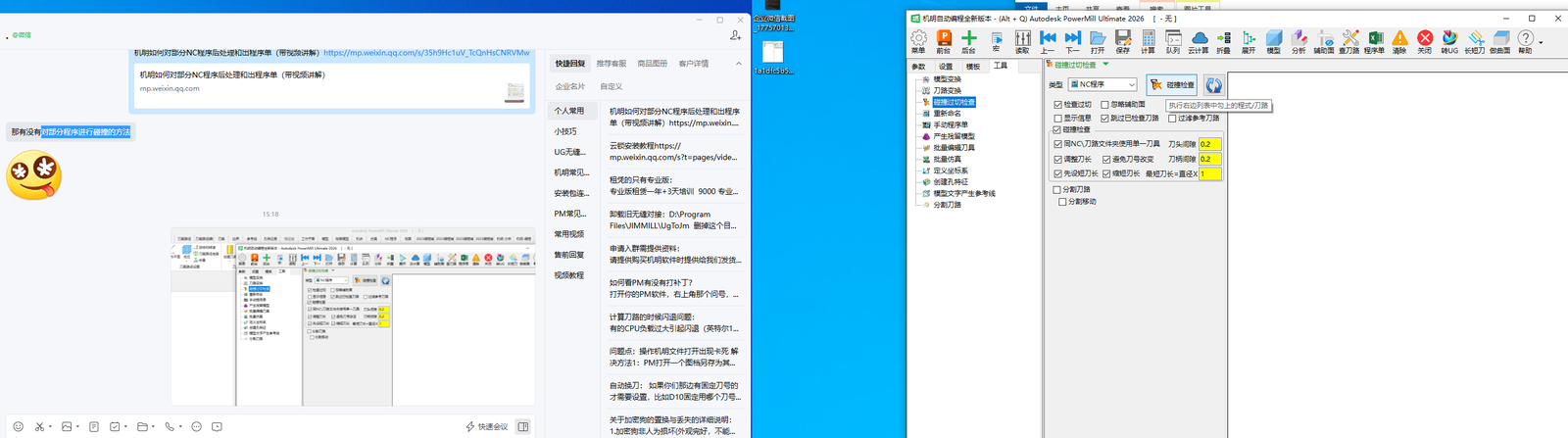
Task: Click the 转UG icon
Action: (1449, 40)
